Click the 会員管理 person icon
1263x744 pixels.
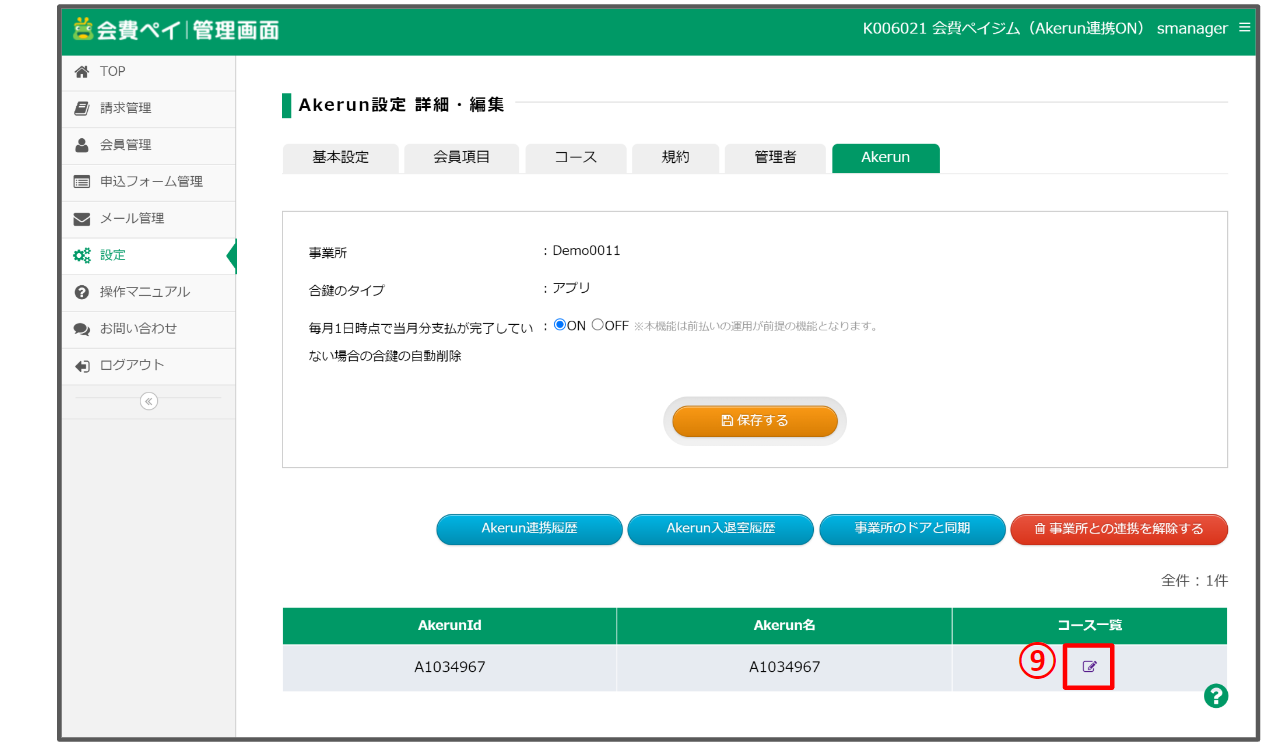[82, 145]
